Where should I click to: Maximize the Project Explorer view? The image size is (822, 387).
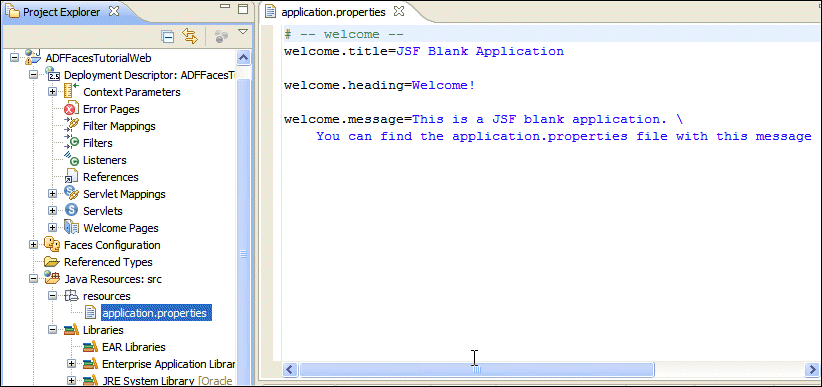pyautogui.click(x=242, y=8)
